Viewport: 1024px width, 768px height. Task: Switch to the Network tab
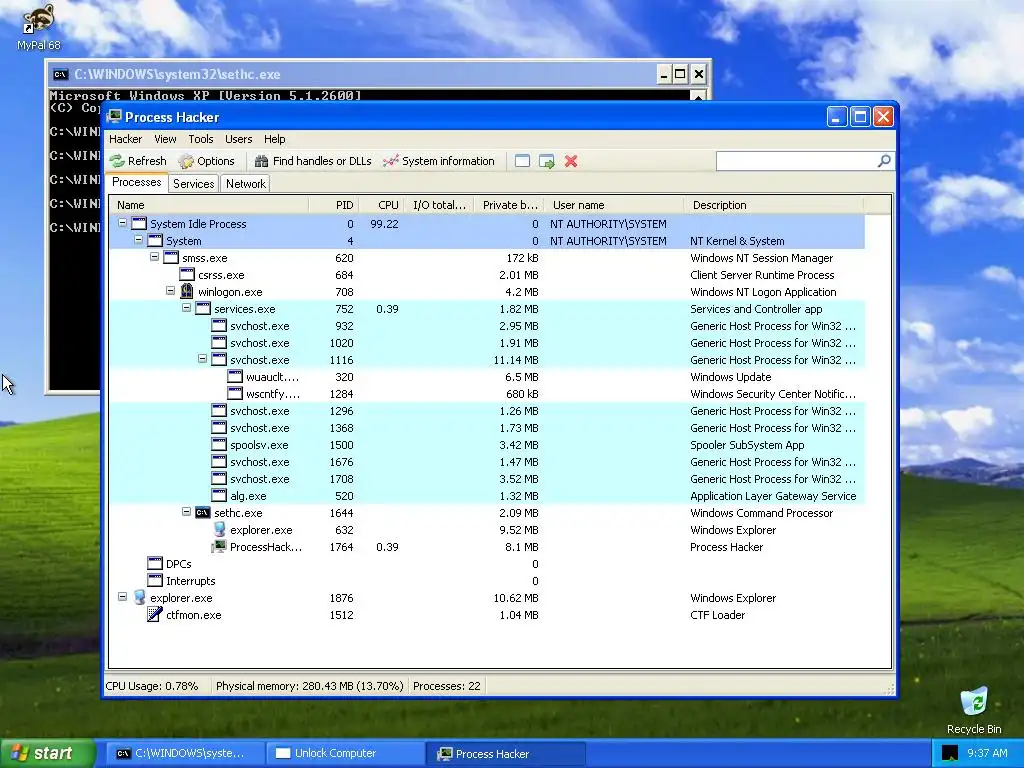click(246, 184)
